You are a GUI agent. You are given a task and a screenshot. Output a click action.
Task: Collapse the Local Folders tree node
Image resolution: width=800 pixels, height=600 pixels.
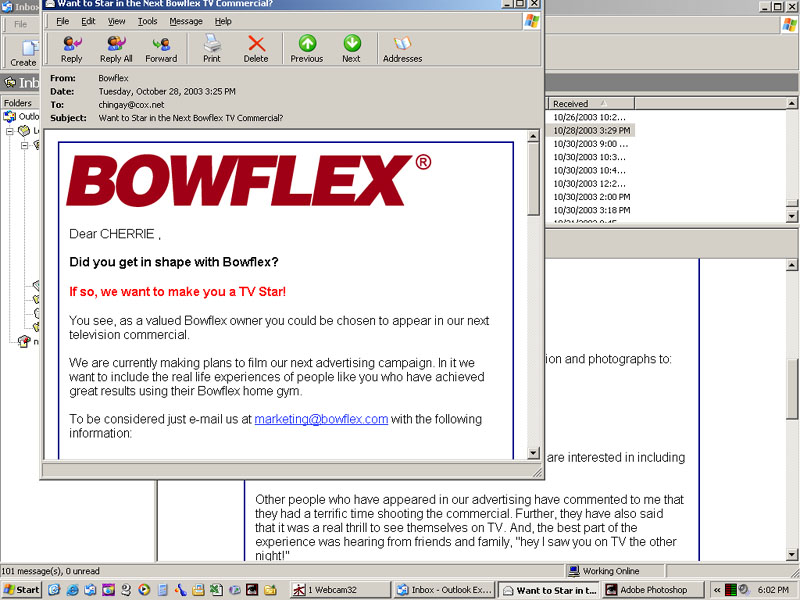click(x=11, y=131)
